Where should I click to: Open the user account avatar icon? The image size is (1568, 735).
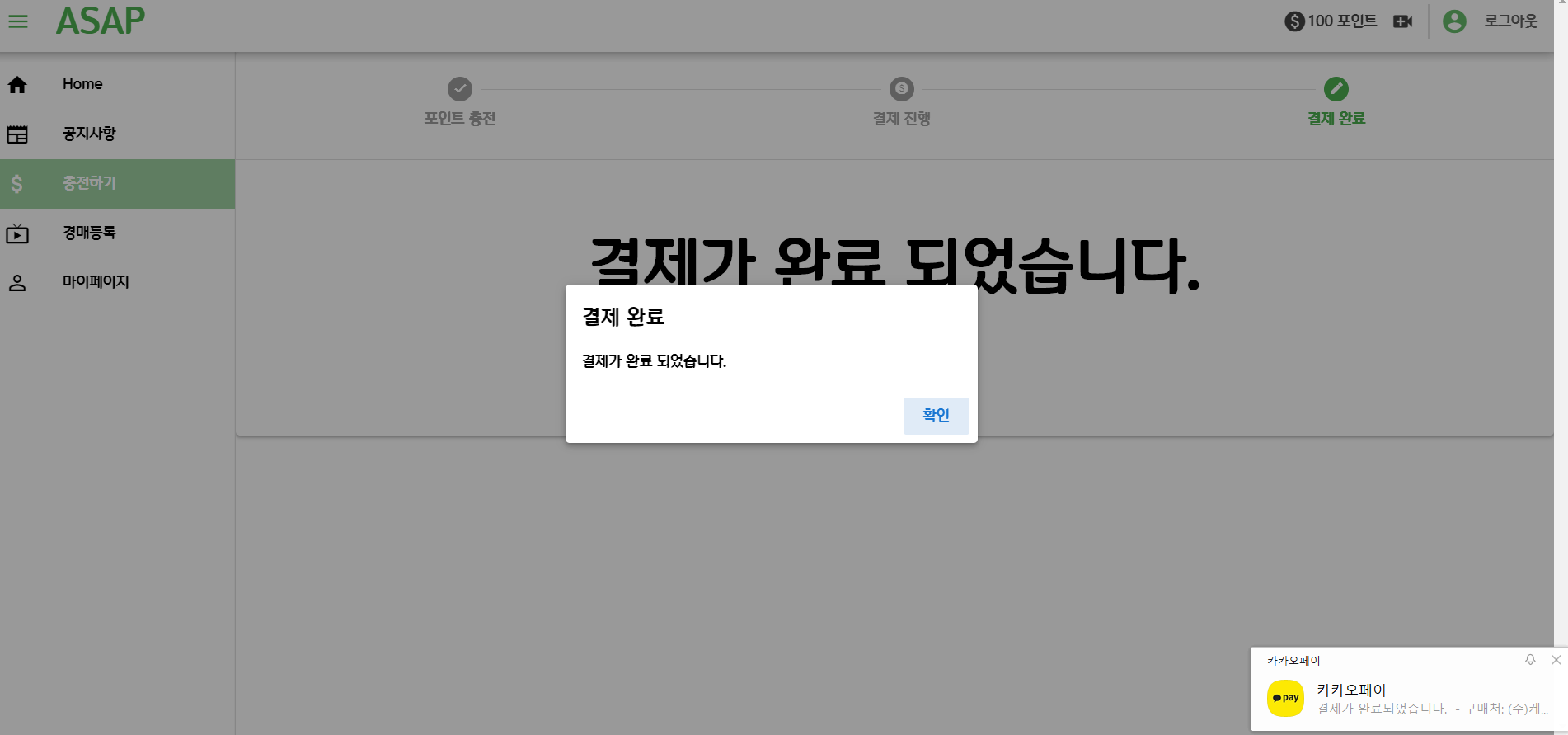point(1454,21)
